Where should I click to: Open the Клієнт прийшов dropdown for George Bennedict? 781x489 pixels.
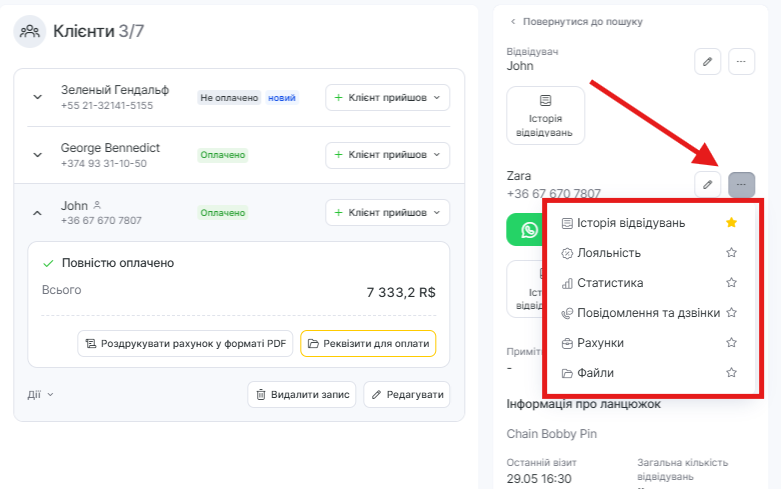click(x=387, y=155)
